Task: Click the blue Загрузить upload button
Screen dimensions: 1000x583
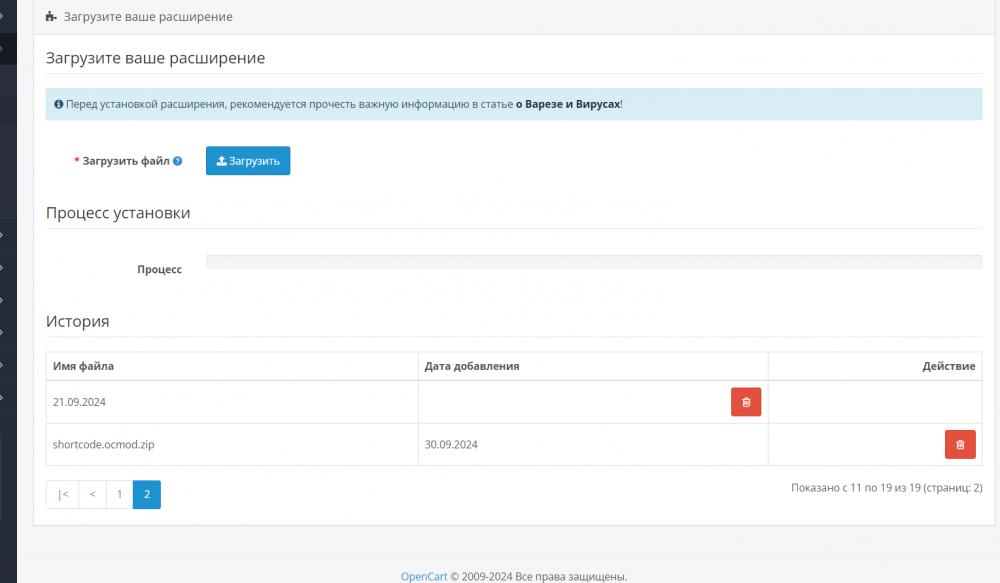Action: tap(248, 161)
